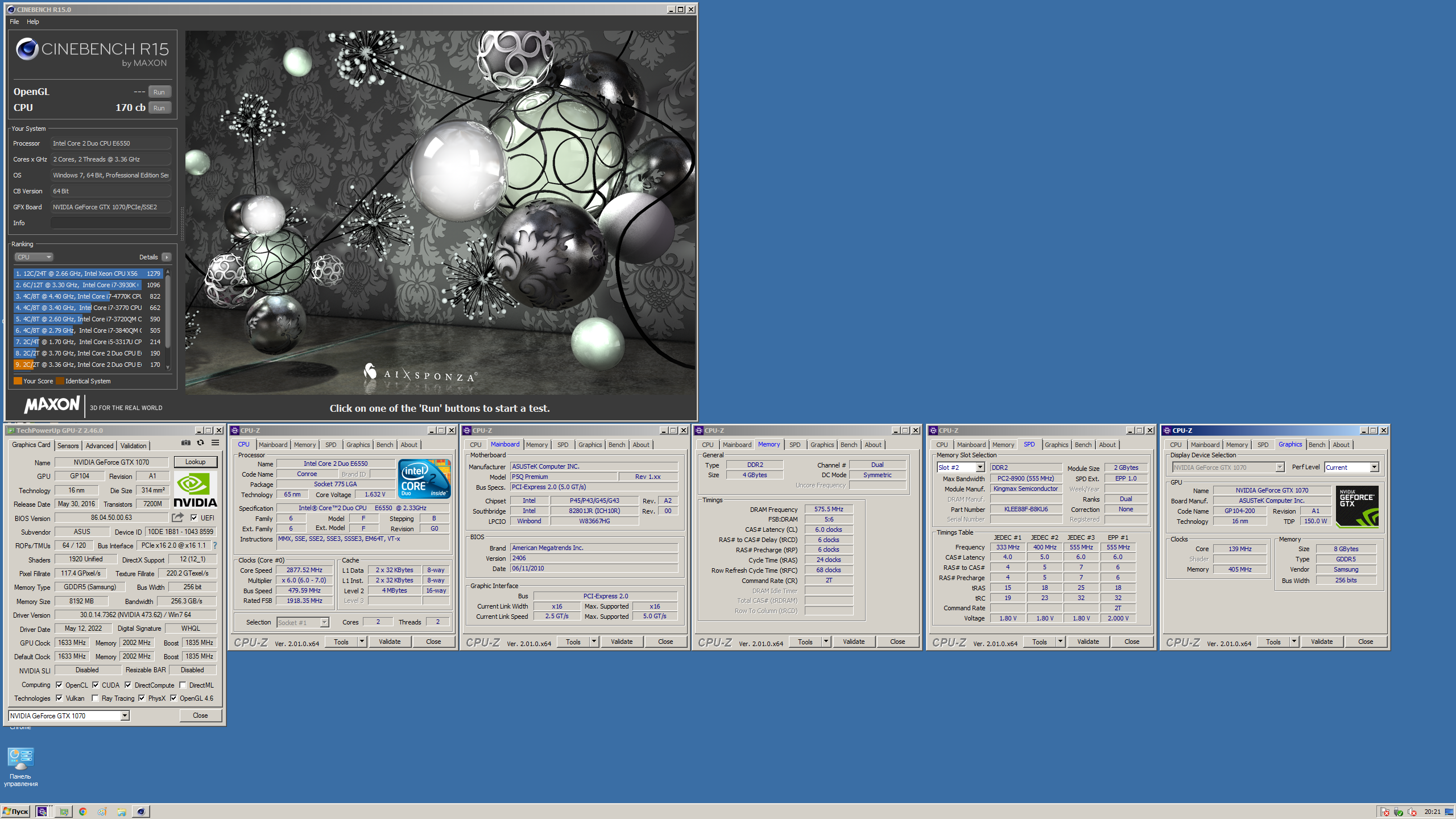Click the rendered scene image in Cinebench
The height and width of the screenshot is (819, 1456).
click(x=440, y=213)
